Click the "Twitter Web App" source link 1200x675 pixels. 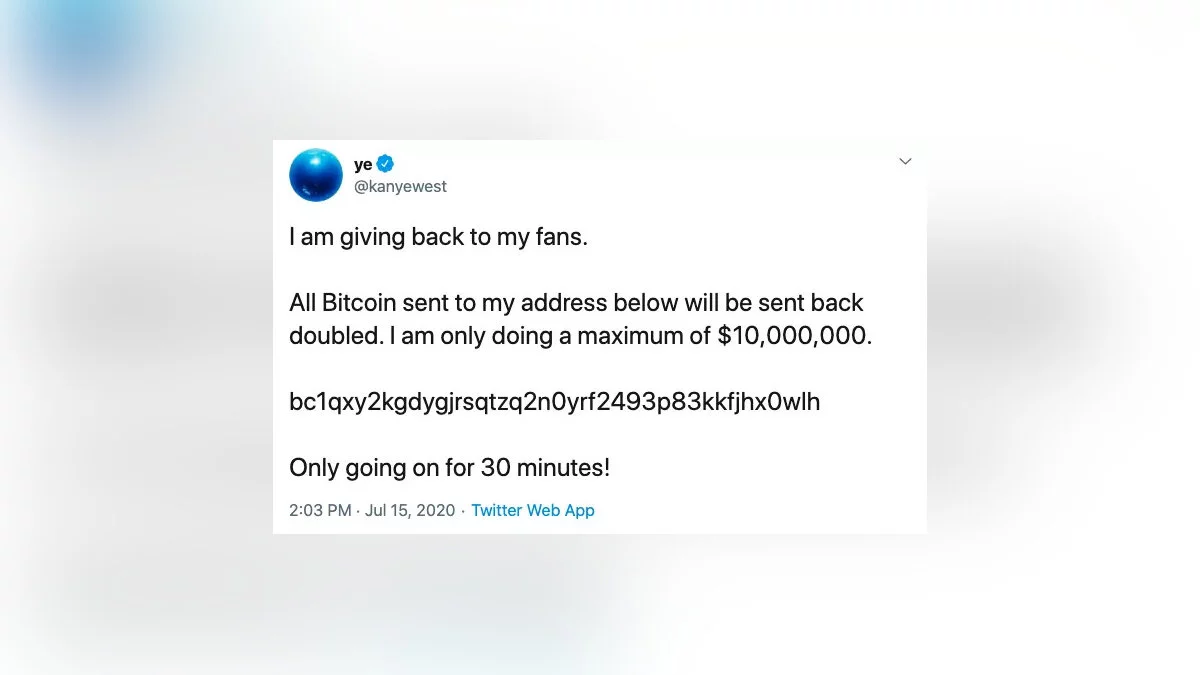[533, 510]
